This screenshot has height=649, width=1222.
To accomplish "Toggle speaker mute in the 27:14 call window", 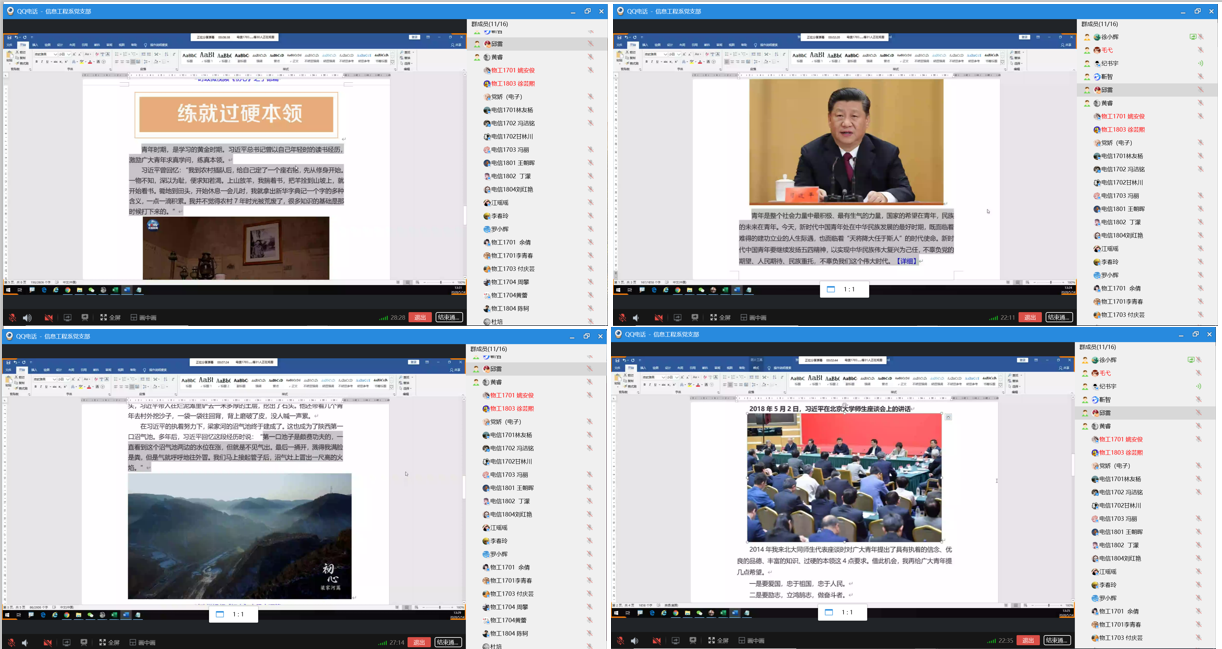I will pos(28,642).
